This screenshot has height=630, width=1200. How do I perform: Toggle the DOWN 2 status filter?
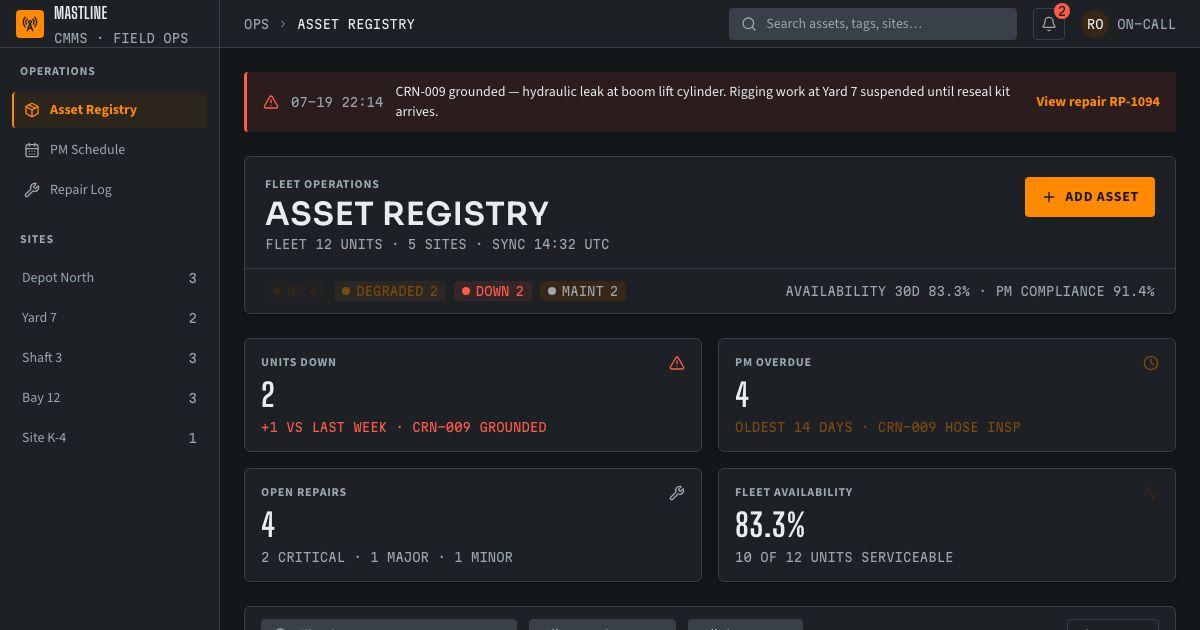tap(493, 291)
